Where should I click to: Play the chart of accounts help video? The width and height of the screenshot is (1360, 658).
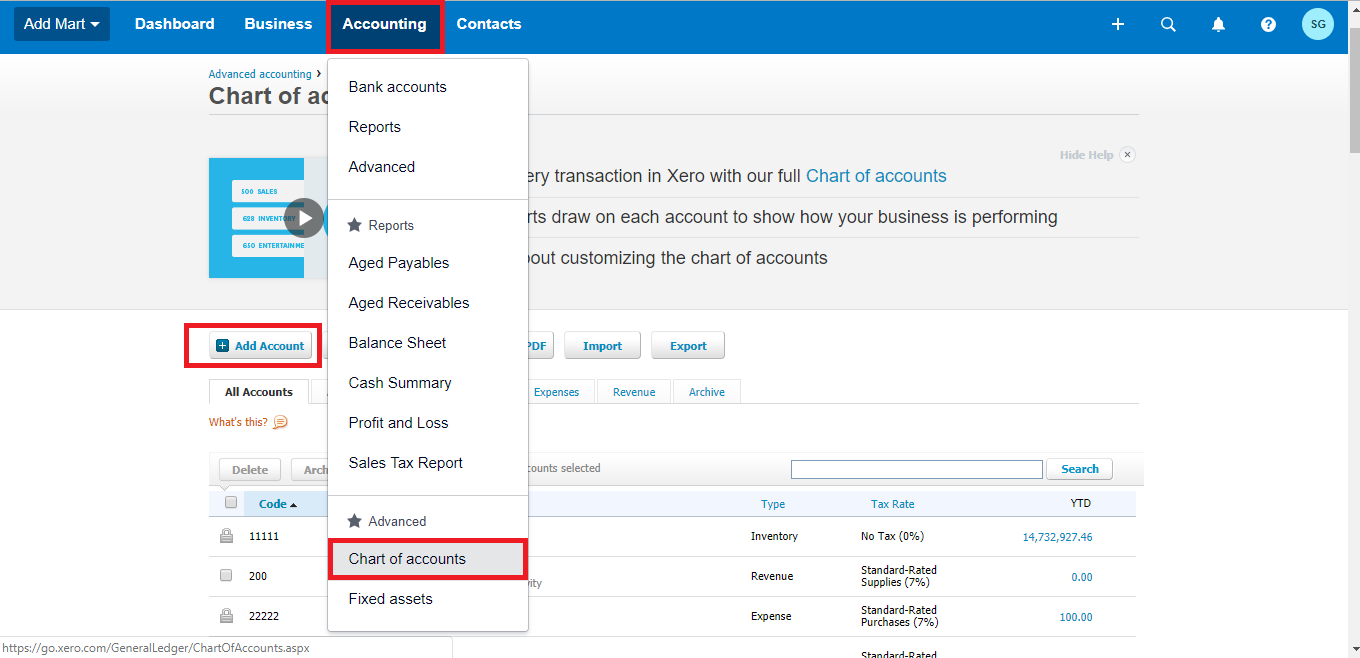(x=304, y=218)
